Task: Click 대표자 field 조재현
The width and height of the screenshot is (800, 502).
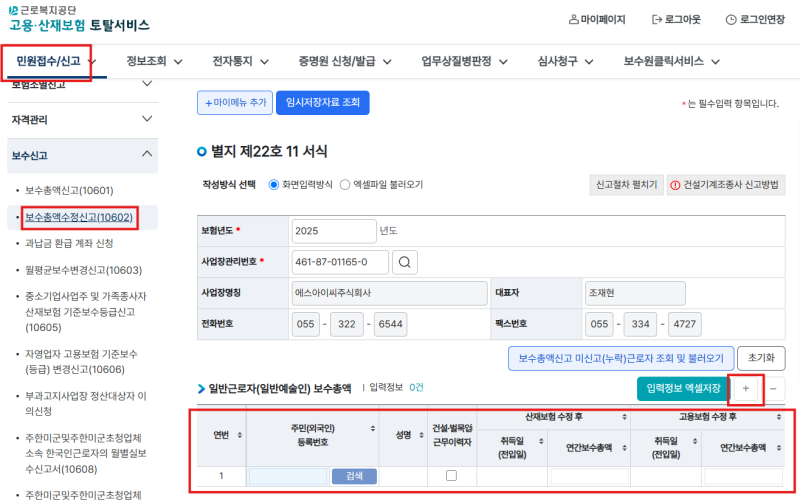Action: (x=635, y=293)
